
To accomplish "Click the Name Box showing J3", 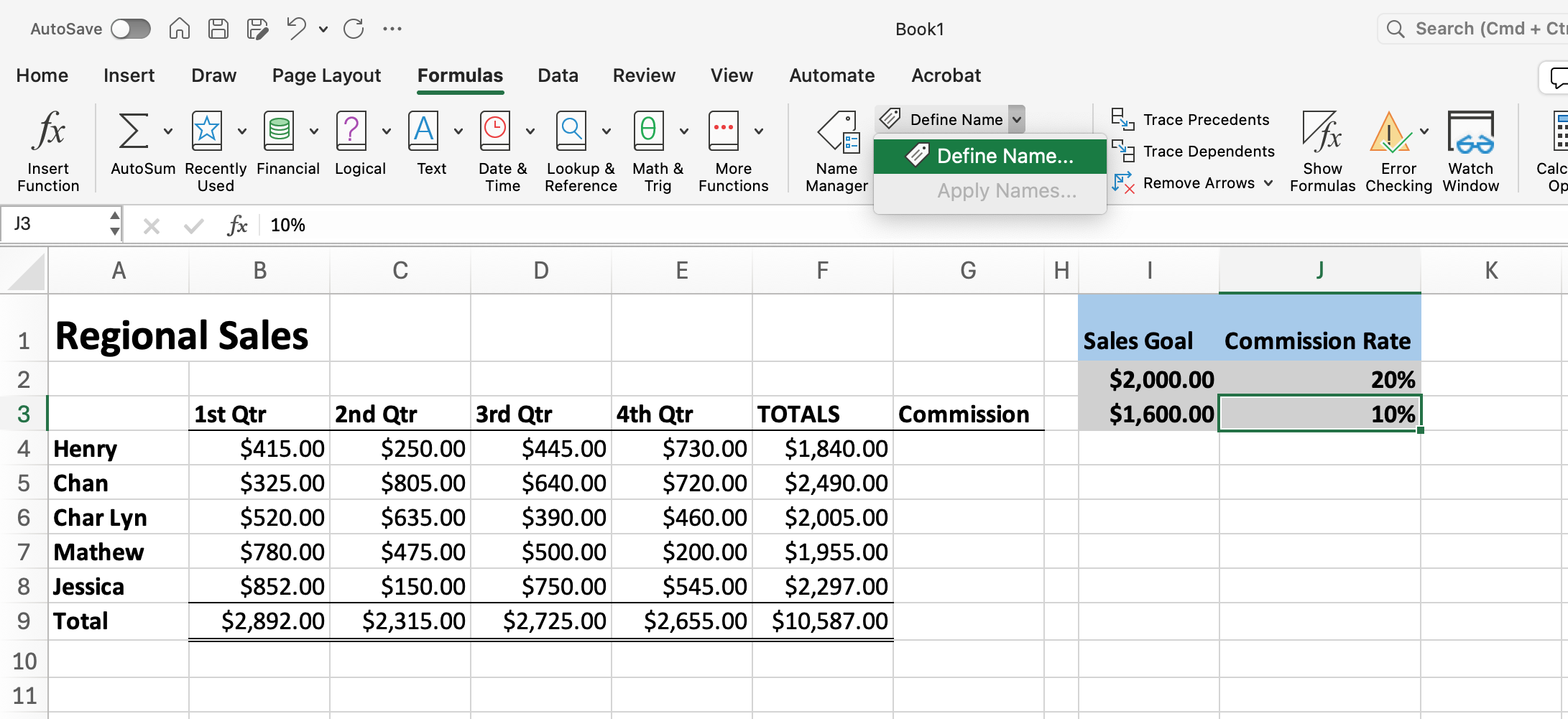I will coord(56,224).
